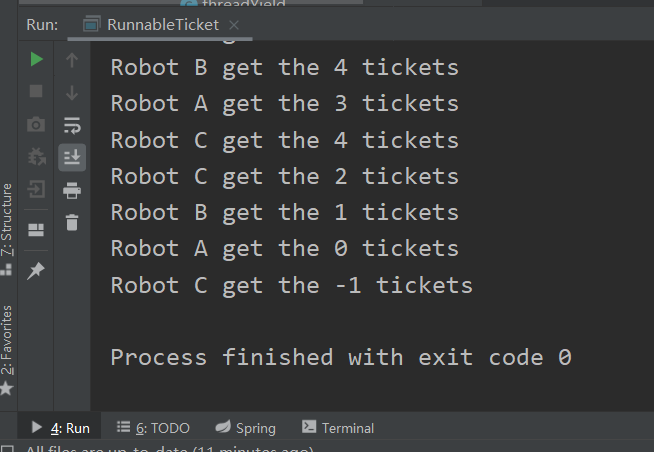Click the camera Dump Threads icon

pos(37,124)
